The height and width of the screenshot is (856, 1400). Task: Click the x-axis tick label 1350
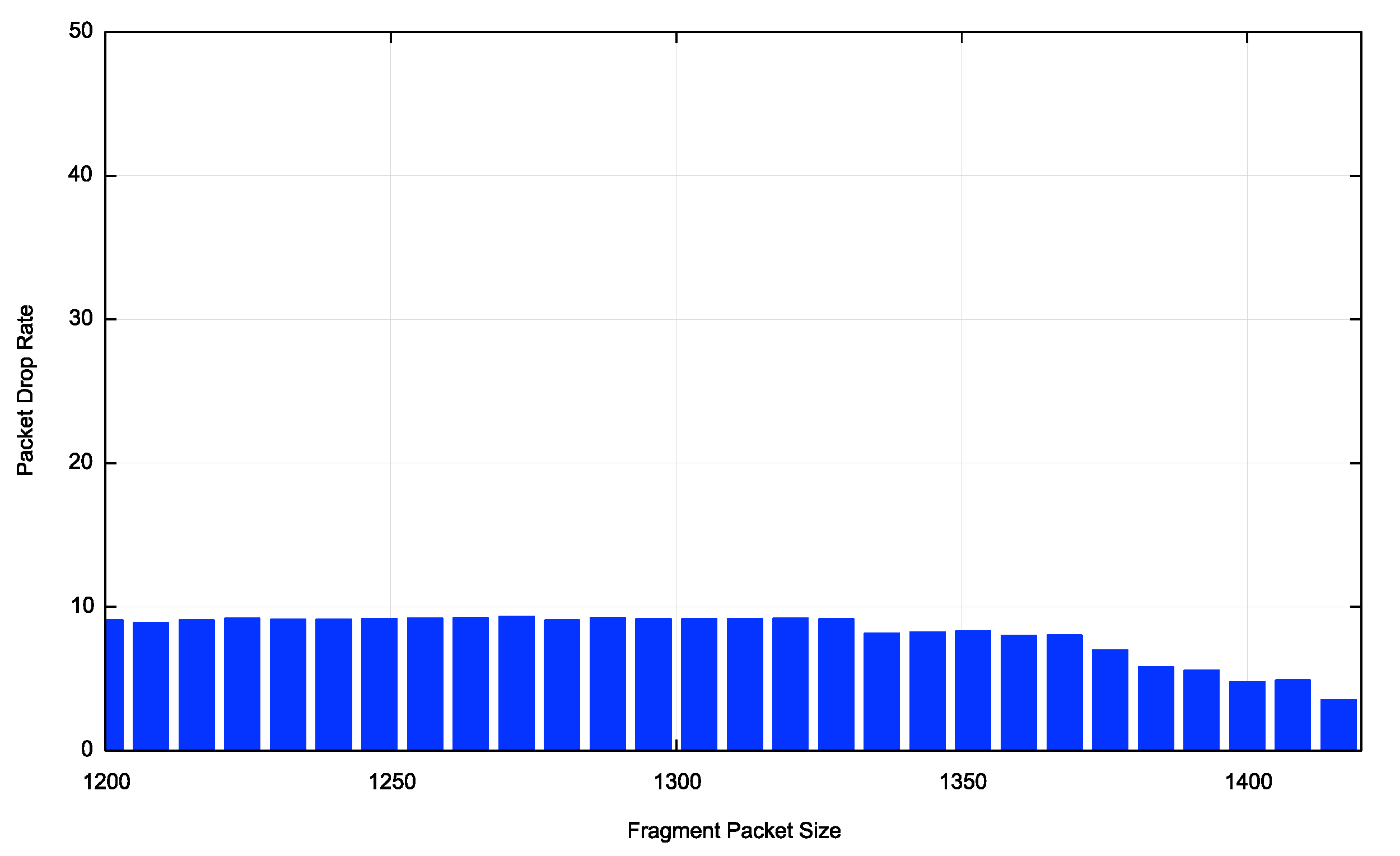point(963,782)
